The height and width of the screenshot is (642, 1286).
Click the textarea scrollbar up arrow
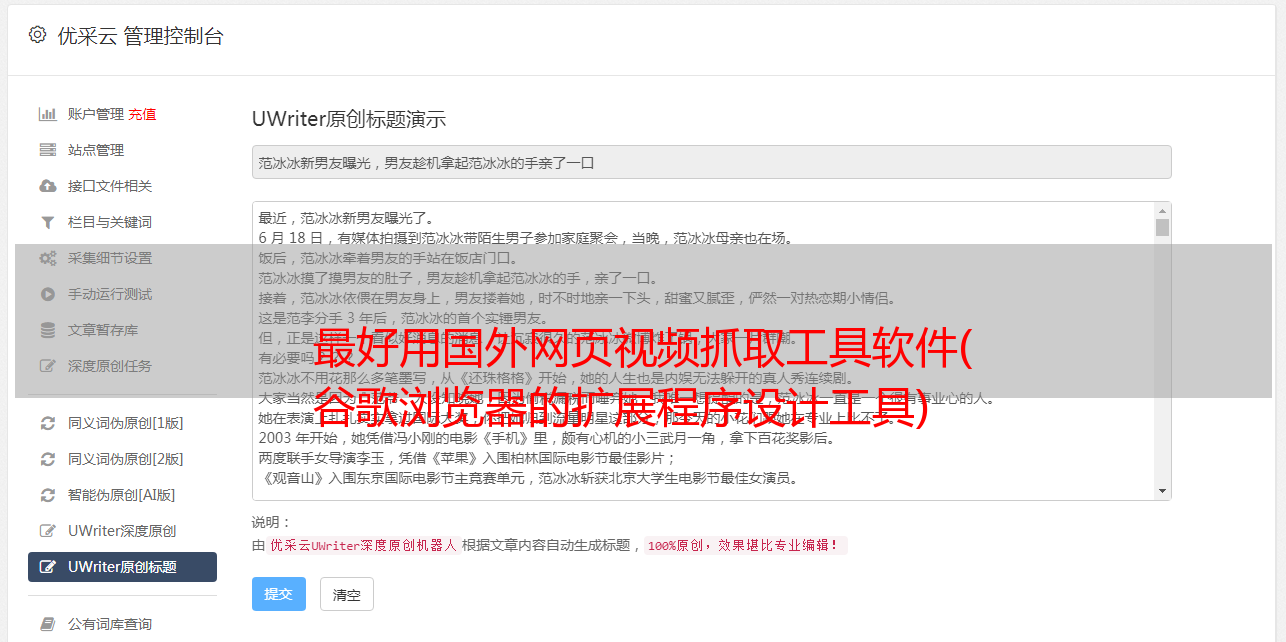coord(1162,211)
